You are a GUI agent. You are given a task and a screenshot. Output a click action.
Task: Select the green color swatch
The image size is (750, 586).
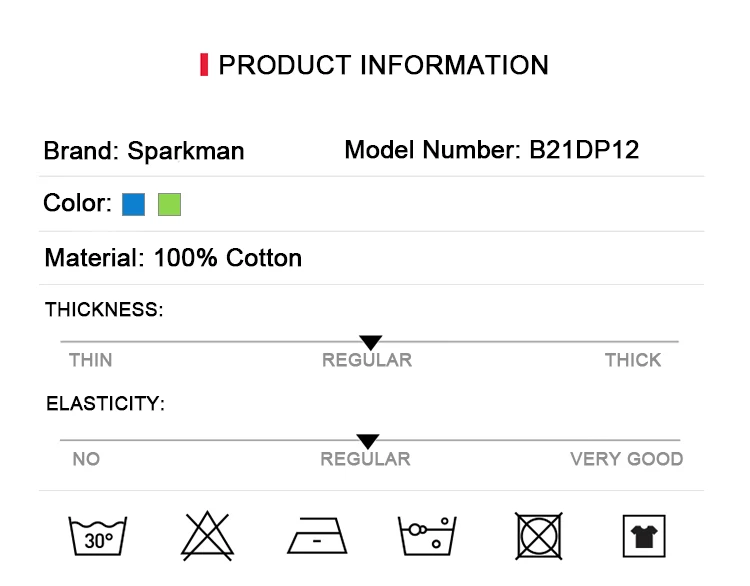tap(169, 204)
